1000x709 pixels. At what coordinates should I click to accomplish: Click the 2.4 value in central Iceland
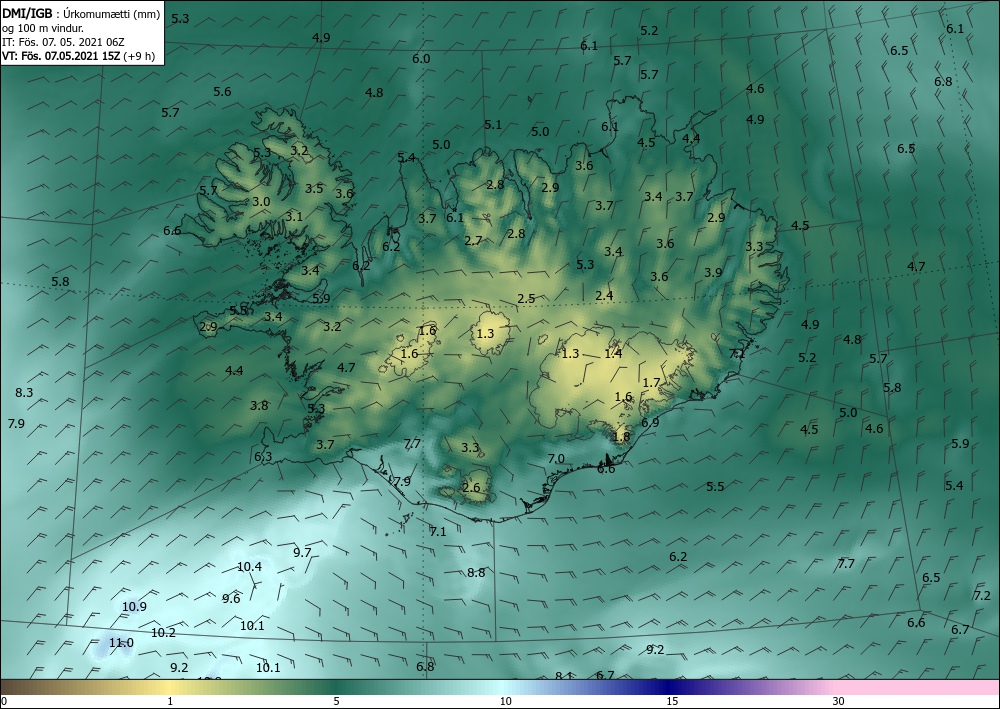point(604,295)
